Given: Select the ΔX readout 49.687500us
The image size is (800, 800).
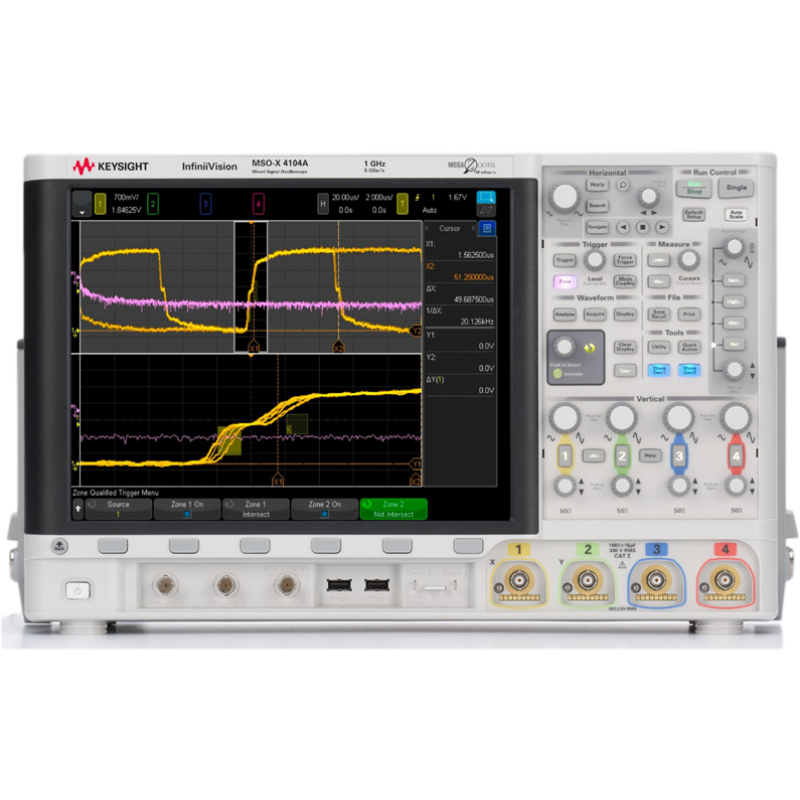Looking at the screenshot, I should pyautogui.click(x=474, y=299).
